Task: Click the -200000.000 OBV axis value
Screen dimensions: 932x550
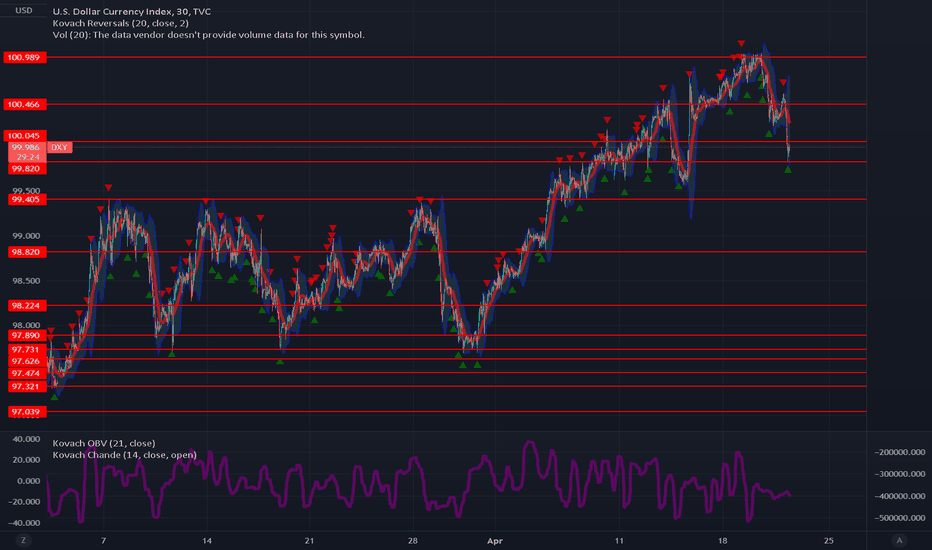Action: pos(899,452)
